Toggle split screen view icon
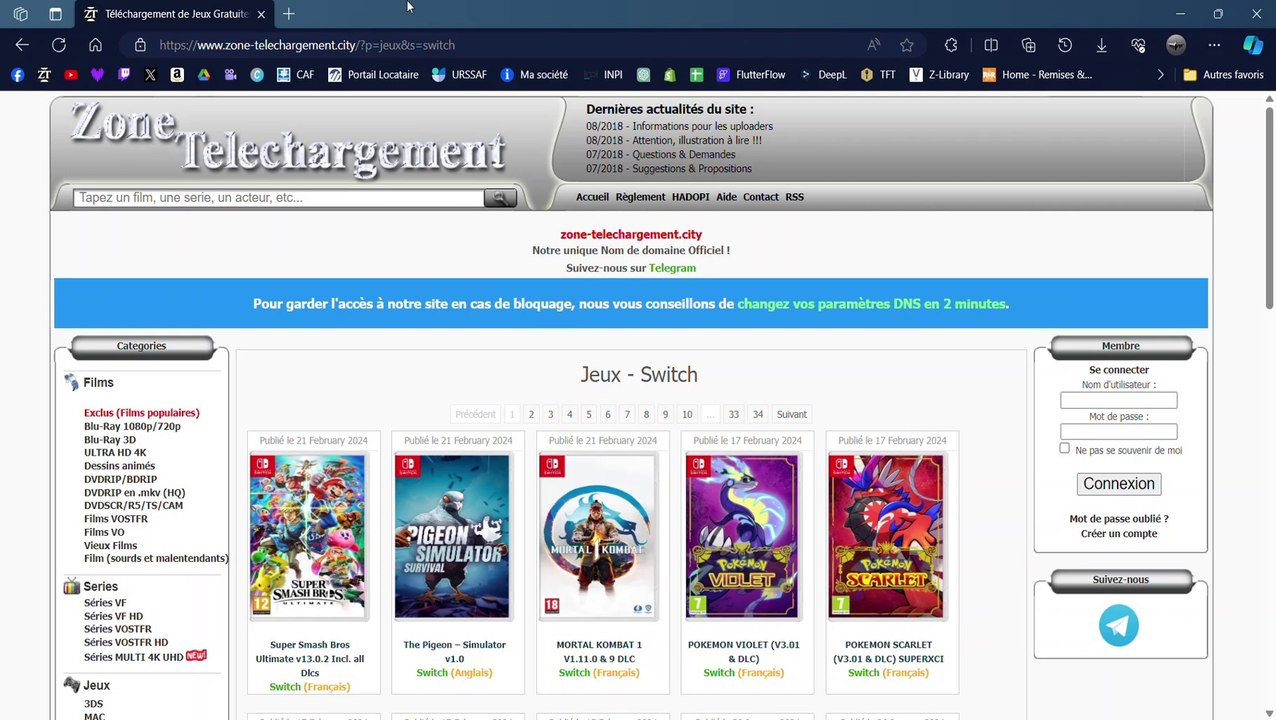Image resolution: width=1276 pixels, height=720 pixels. (991, 45)
